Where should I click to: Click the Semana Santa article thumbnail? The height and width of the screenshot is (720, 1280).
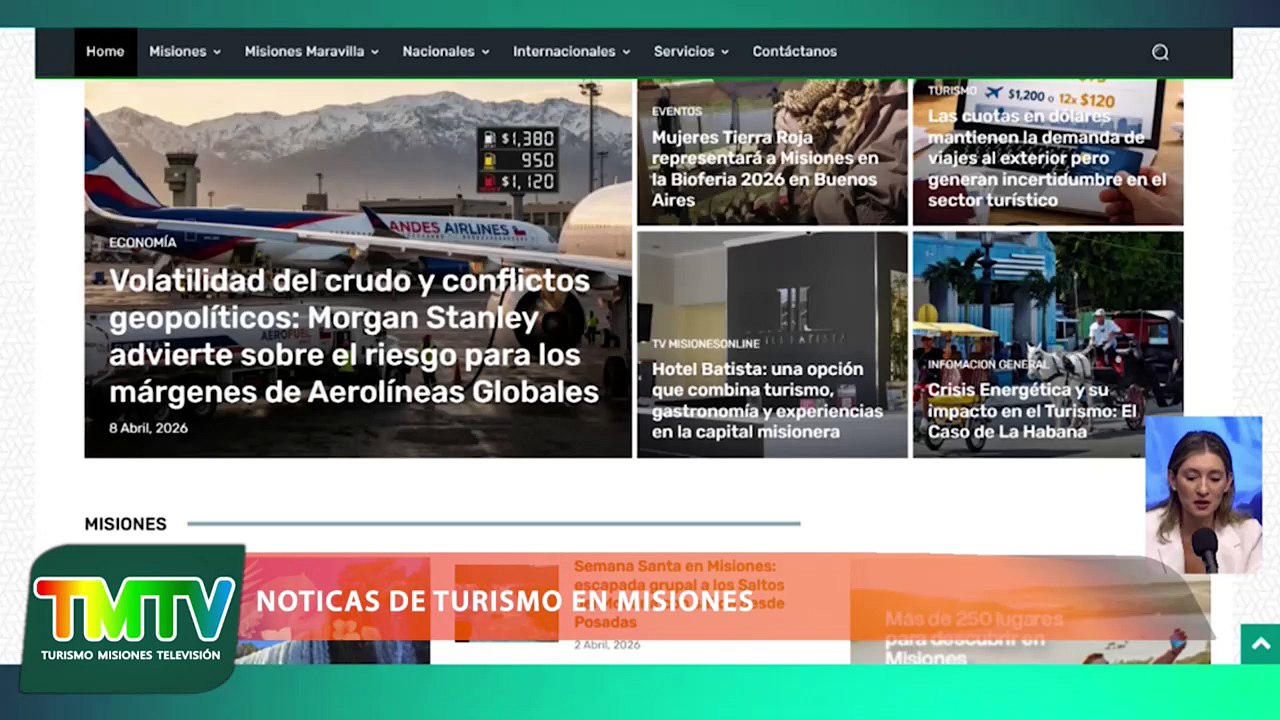pyautogui.click(x=506, y=603)
